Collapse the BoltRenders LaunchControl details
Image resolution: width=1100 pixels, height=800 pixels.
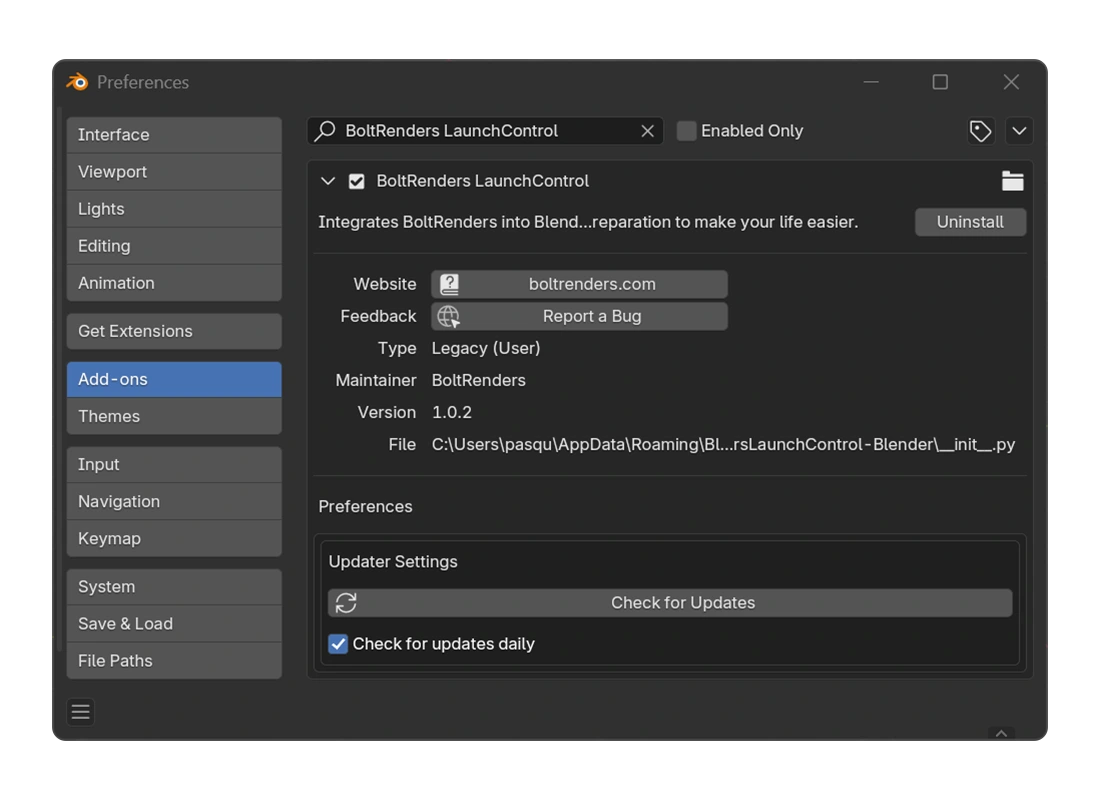(x=328, y=182)
